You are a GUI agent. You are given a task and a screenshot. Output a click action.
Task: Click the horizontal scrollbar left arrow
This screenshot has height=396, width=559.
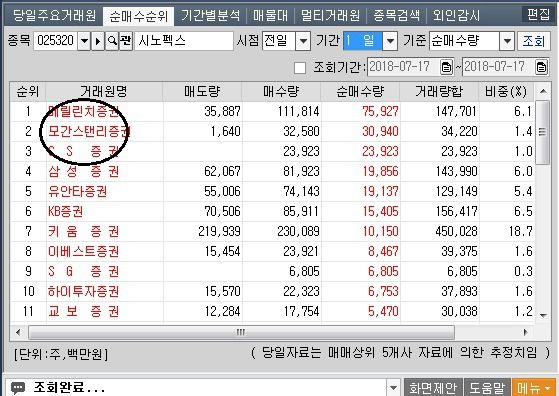(x=18, y=332)
